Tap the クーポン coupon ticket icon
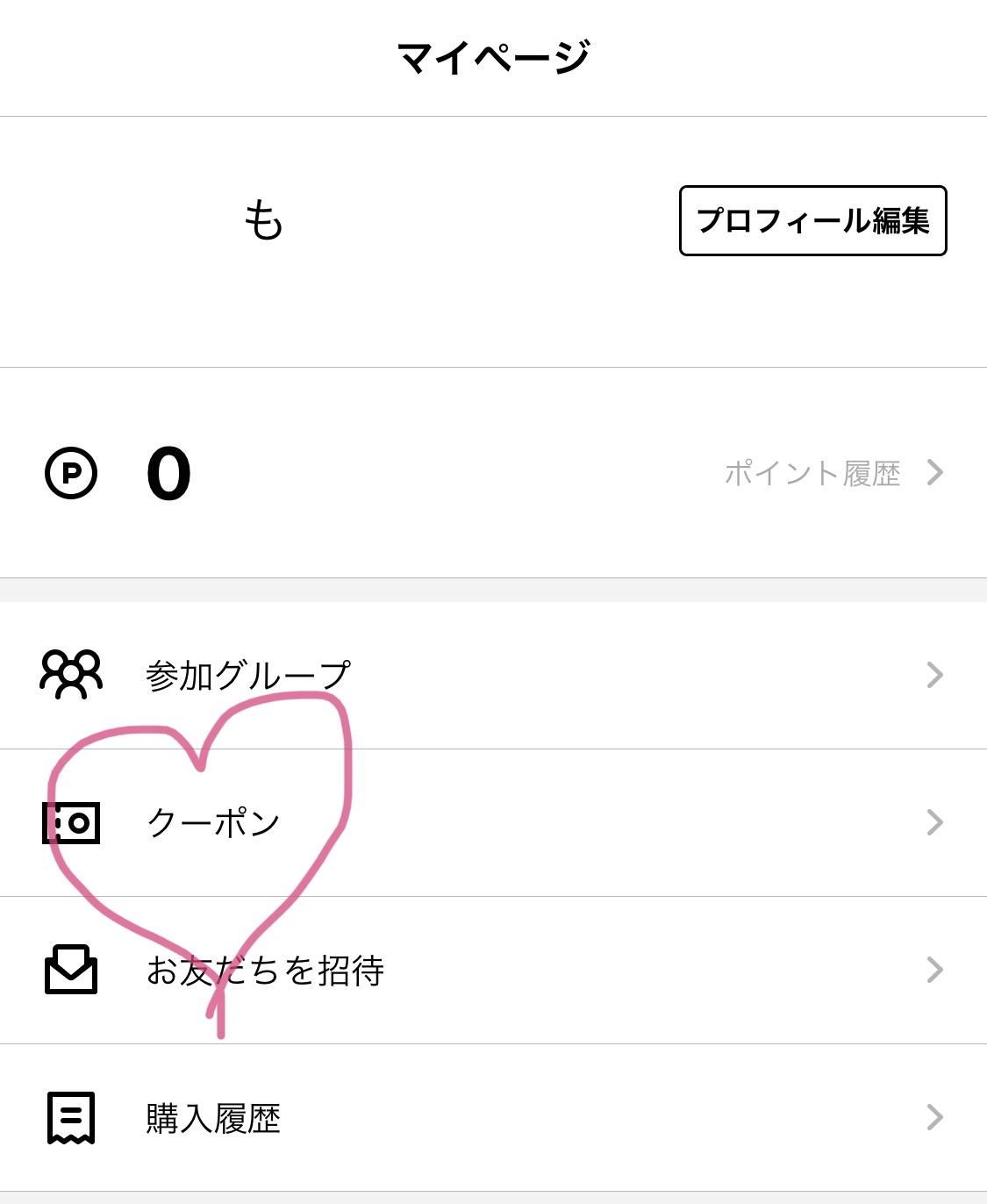This screenshot has height=1204, width=987. point(71,822)
